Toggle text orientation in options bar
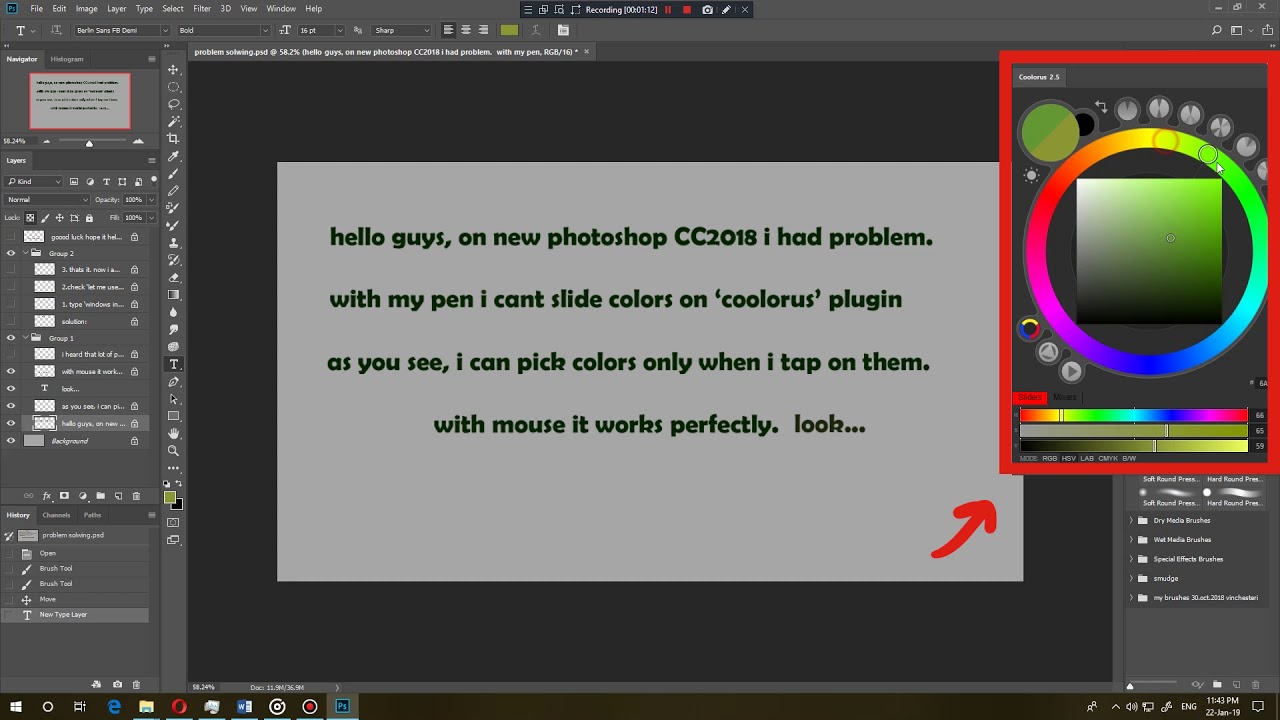This screenshot has width=1280, height=720. [56, 30]
